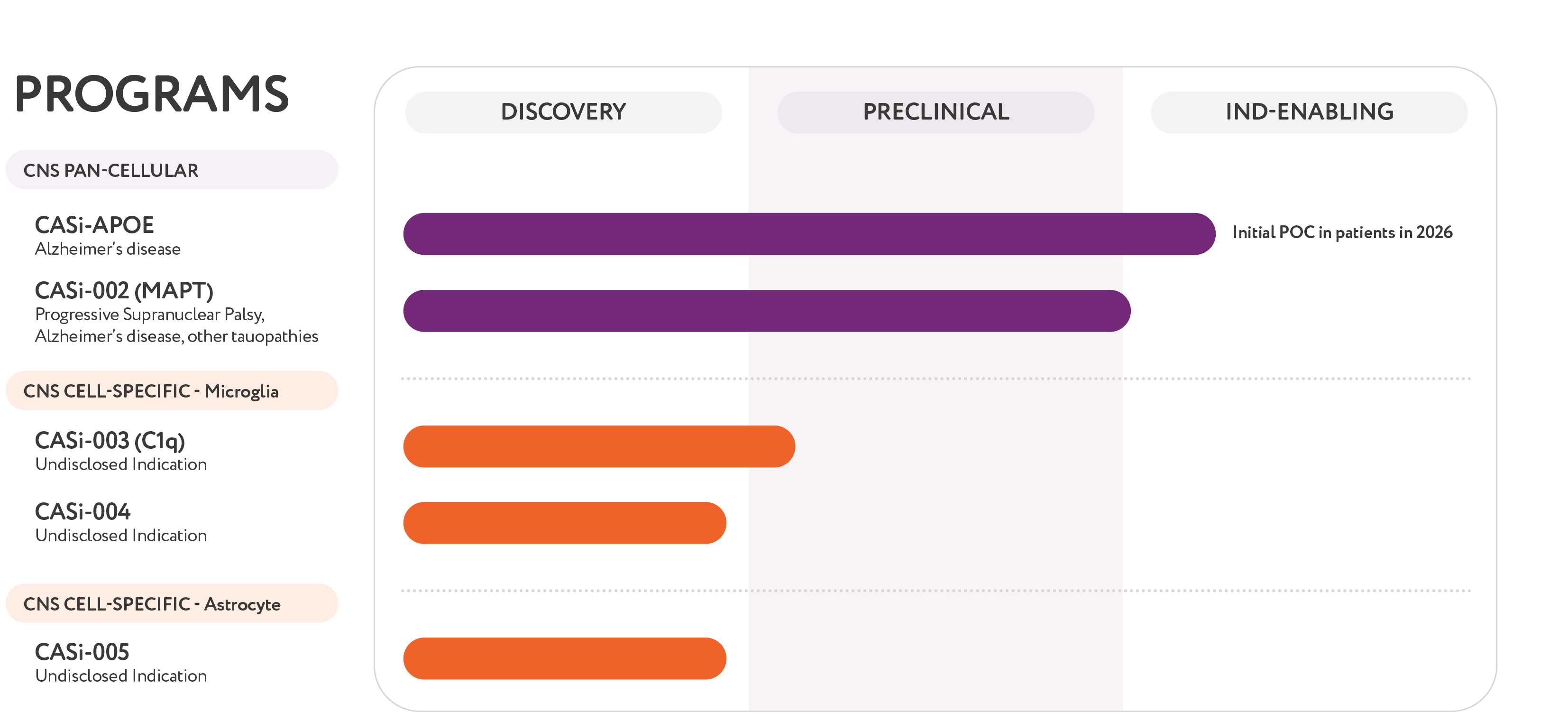Click the orange CASi-004 progress bar
This screenshot has height=722, width=1568.
[x=564, y=523]
